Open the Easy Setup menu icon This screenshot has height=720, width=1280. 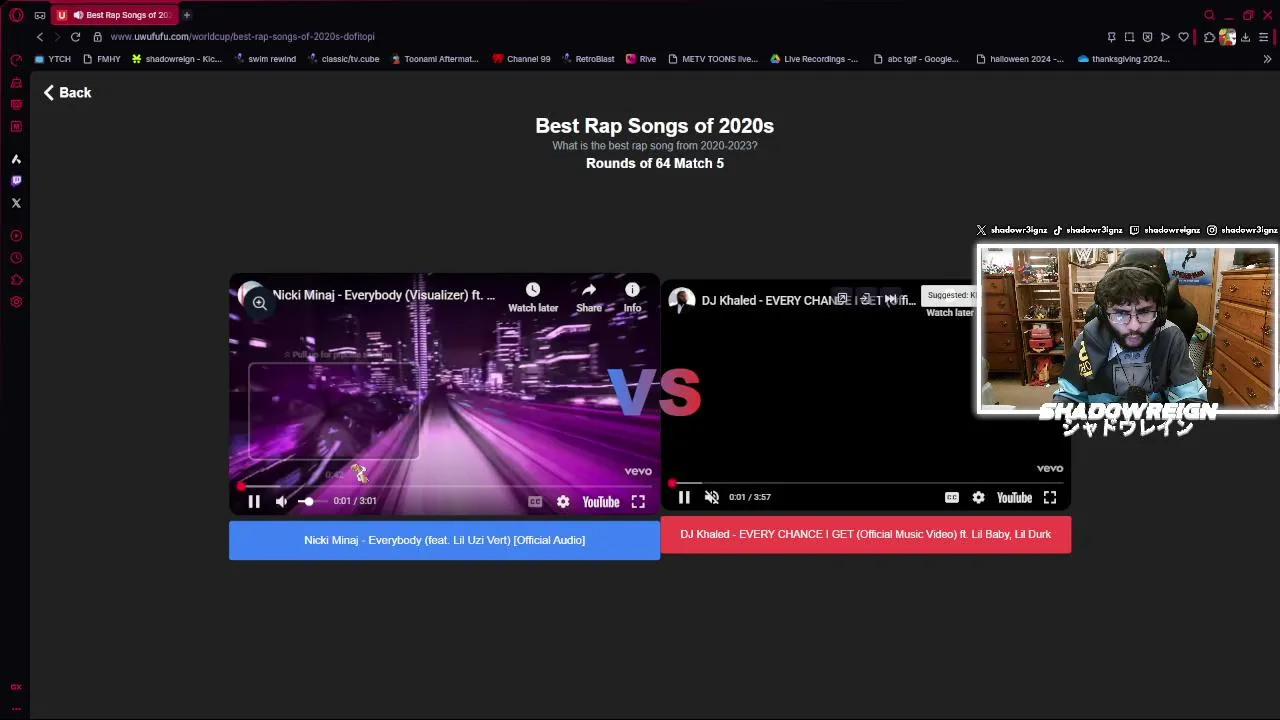pyautogui.click(x=1263, y=37)
